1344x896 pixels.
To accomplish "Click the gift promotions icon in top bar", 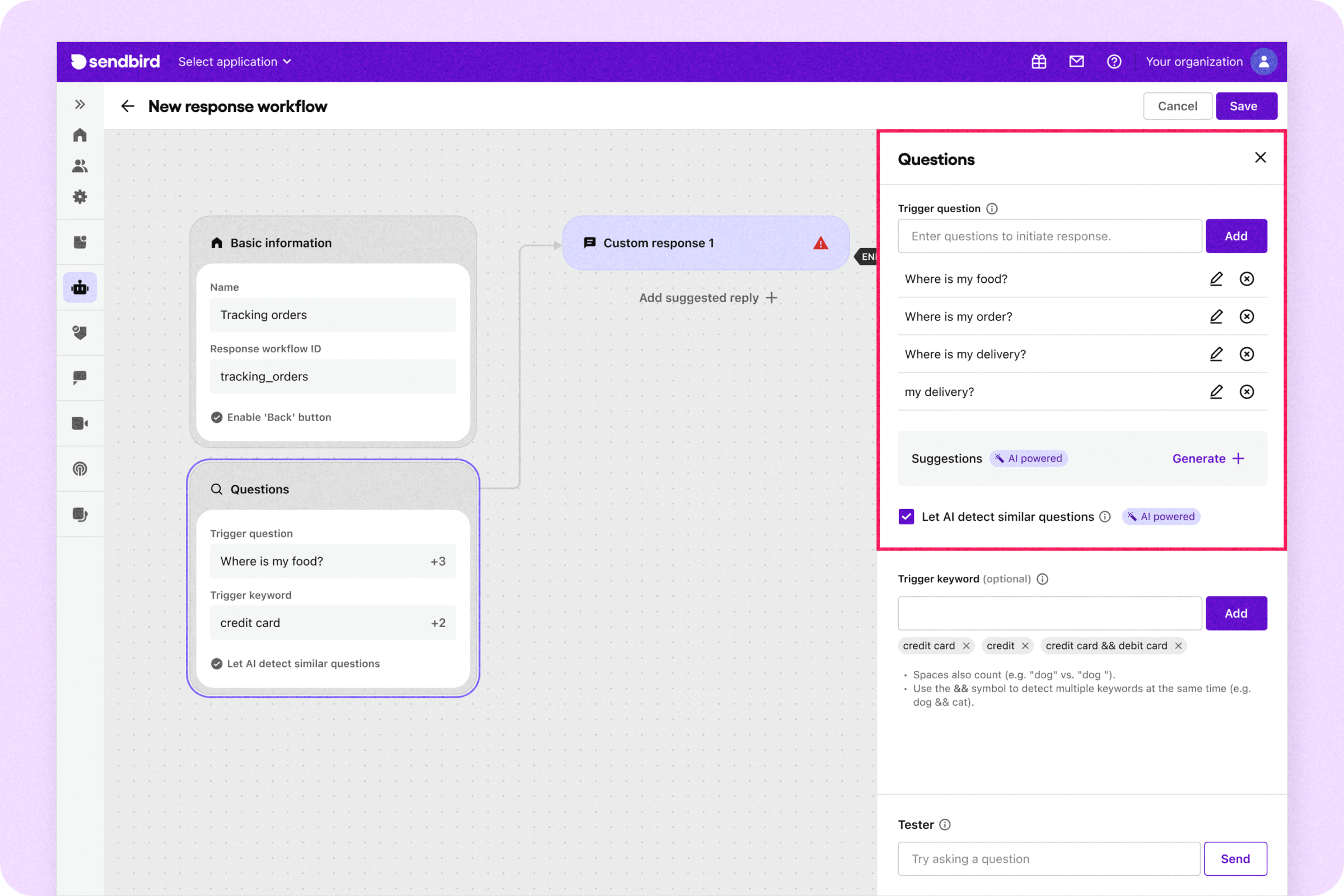I will (x=1039, y=61).
